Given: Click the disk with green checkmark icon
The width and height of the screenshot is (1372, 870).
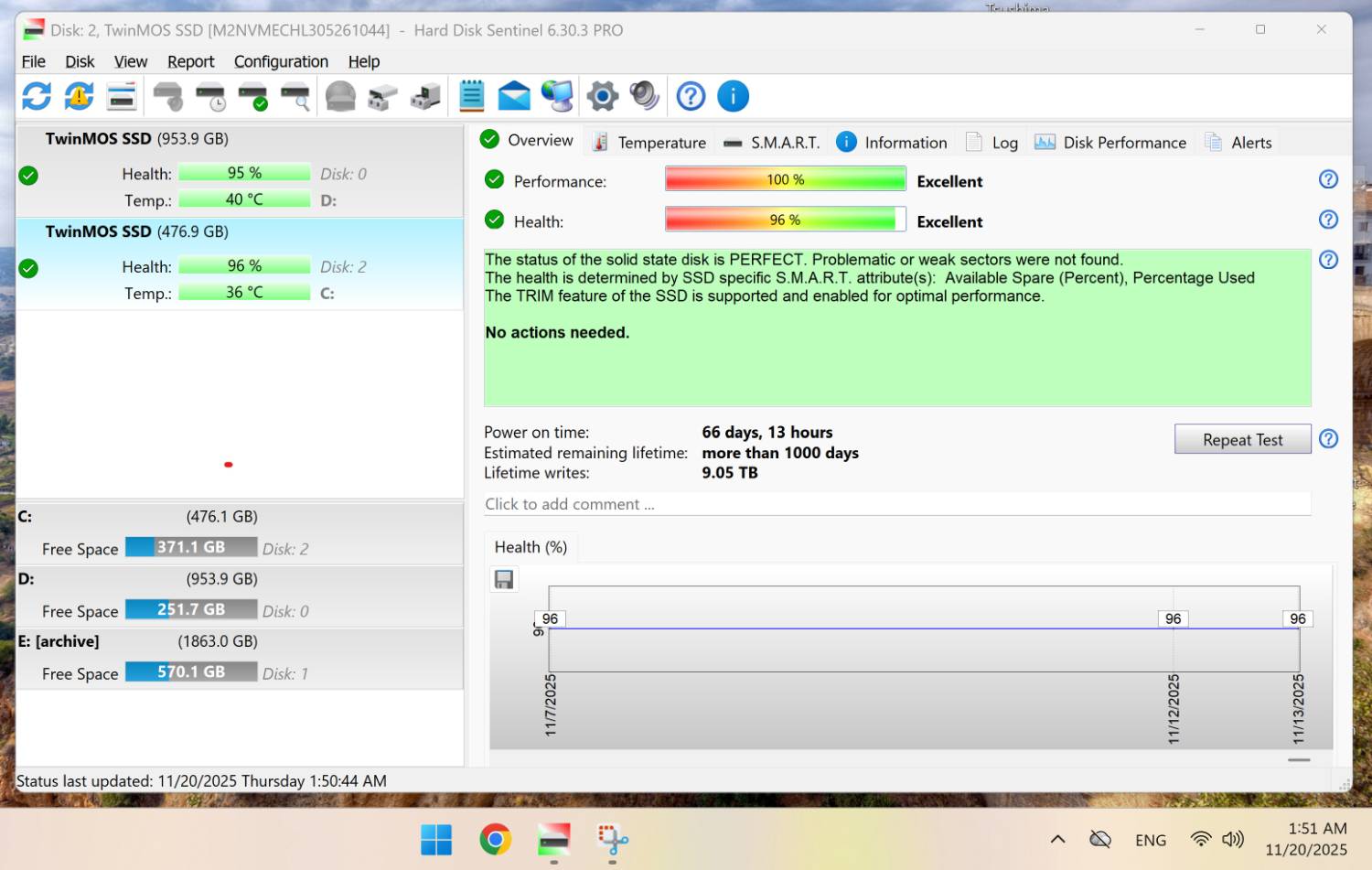Looking at the screenshot, I should tap(252, 96).
